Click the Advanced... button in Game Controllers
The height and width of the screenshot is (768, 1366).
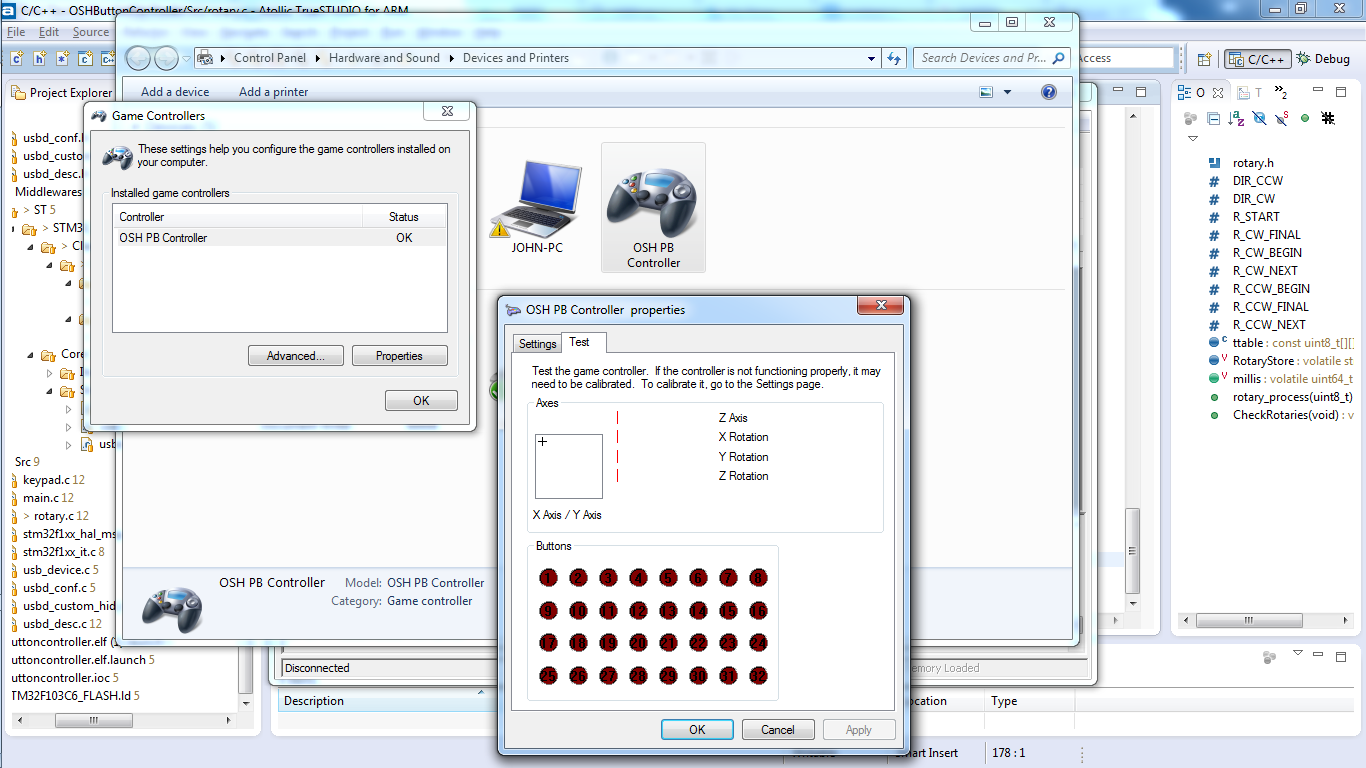pos(295,356)
